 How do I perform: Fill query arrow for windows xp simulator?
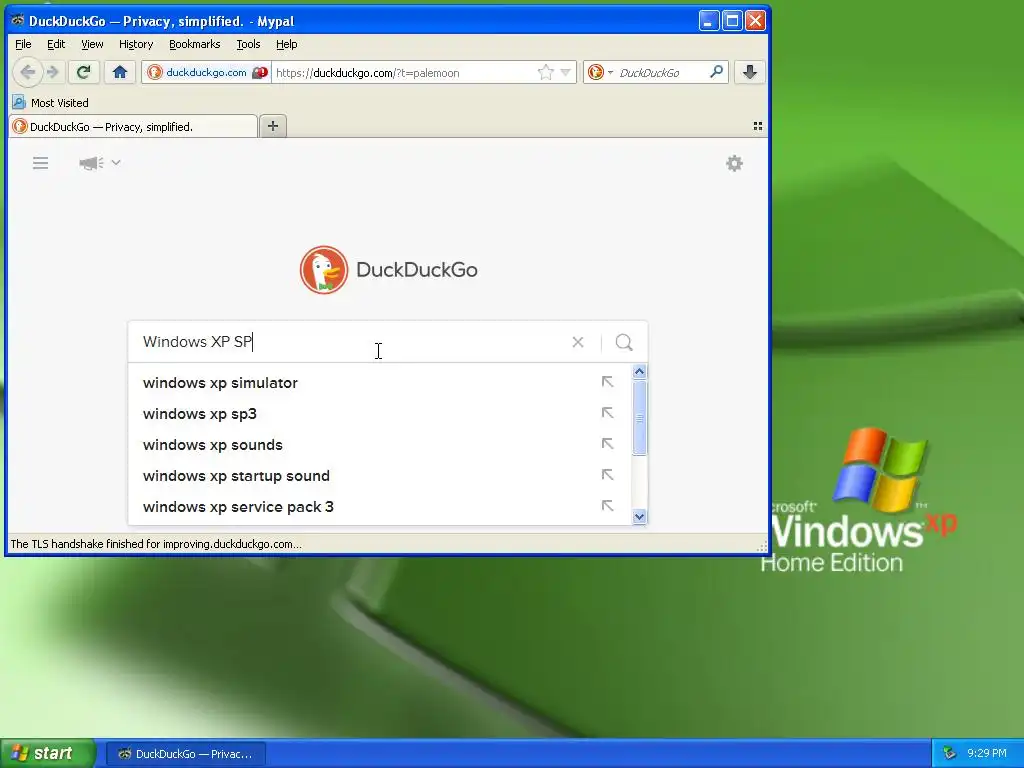click(x=607, y=382)
